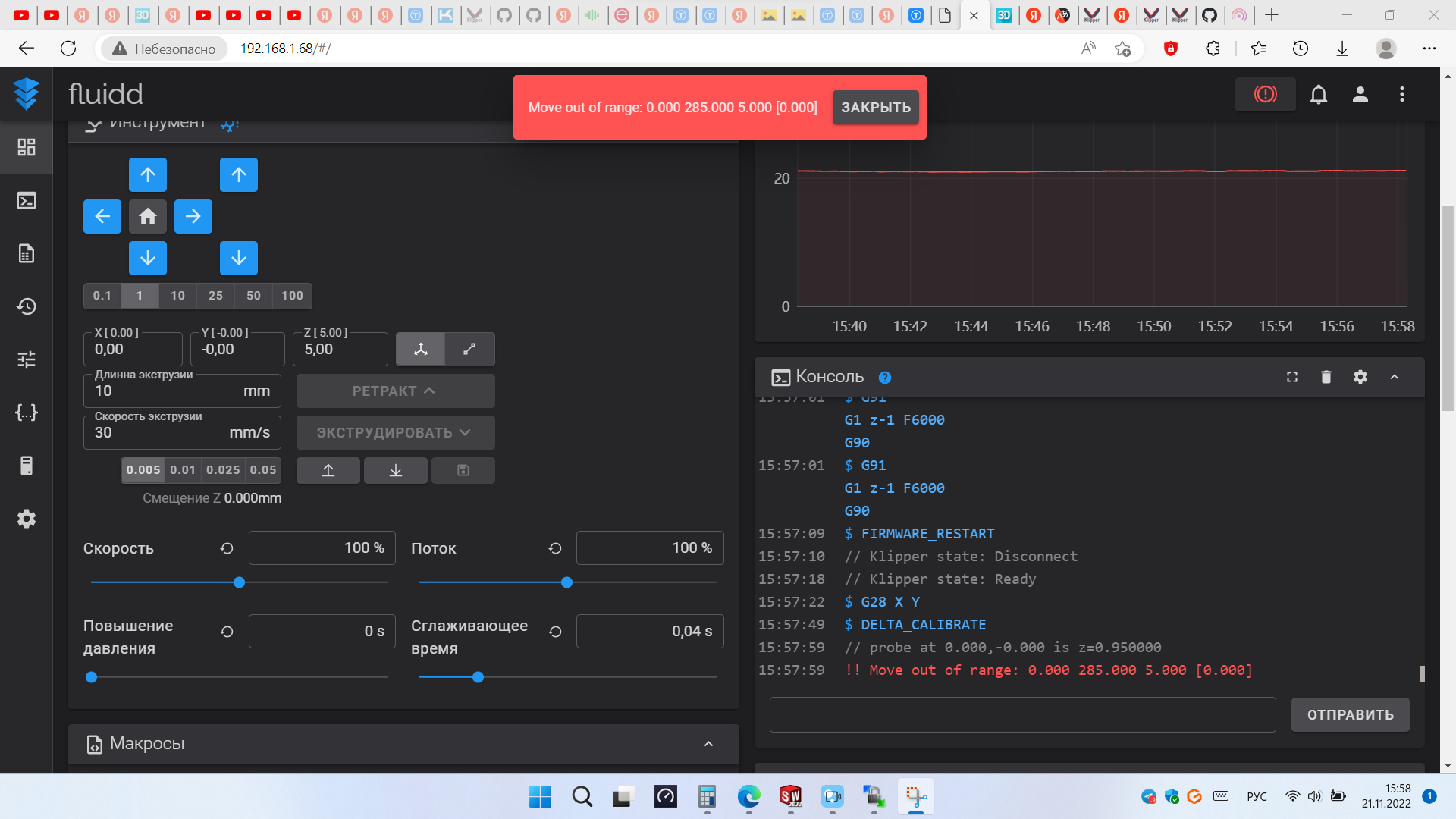Focus the console command input field
This screenshot has height=819, width=1456.
(x=1022, y=715)
